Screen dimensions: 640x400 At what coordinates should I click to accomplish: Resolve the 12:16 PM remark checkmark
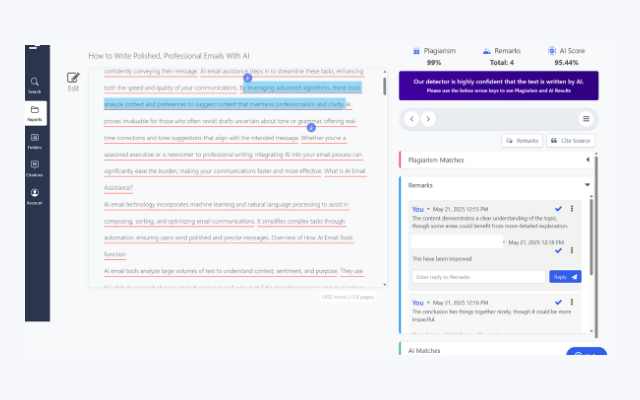(558, 302)
